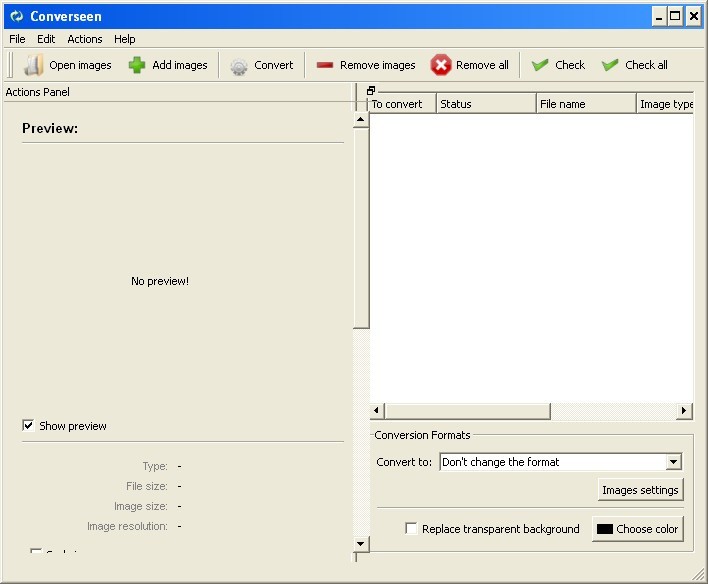This screenshot has width=708, height=584.
Task: Click the red minus Remove images icon
Action: tap(325, 65)
